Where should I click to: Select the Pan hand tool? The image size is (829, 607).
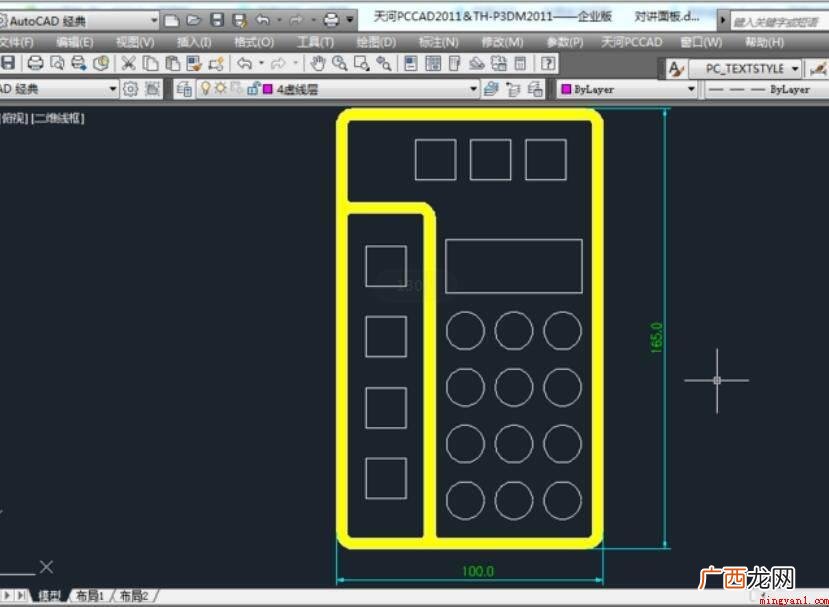tap(318, 64)
